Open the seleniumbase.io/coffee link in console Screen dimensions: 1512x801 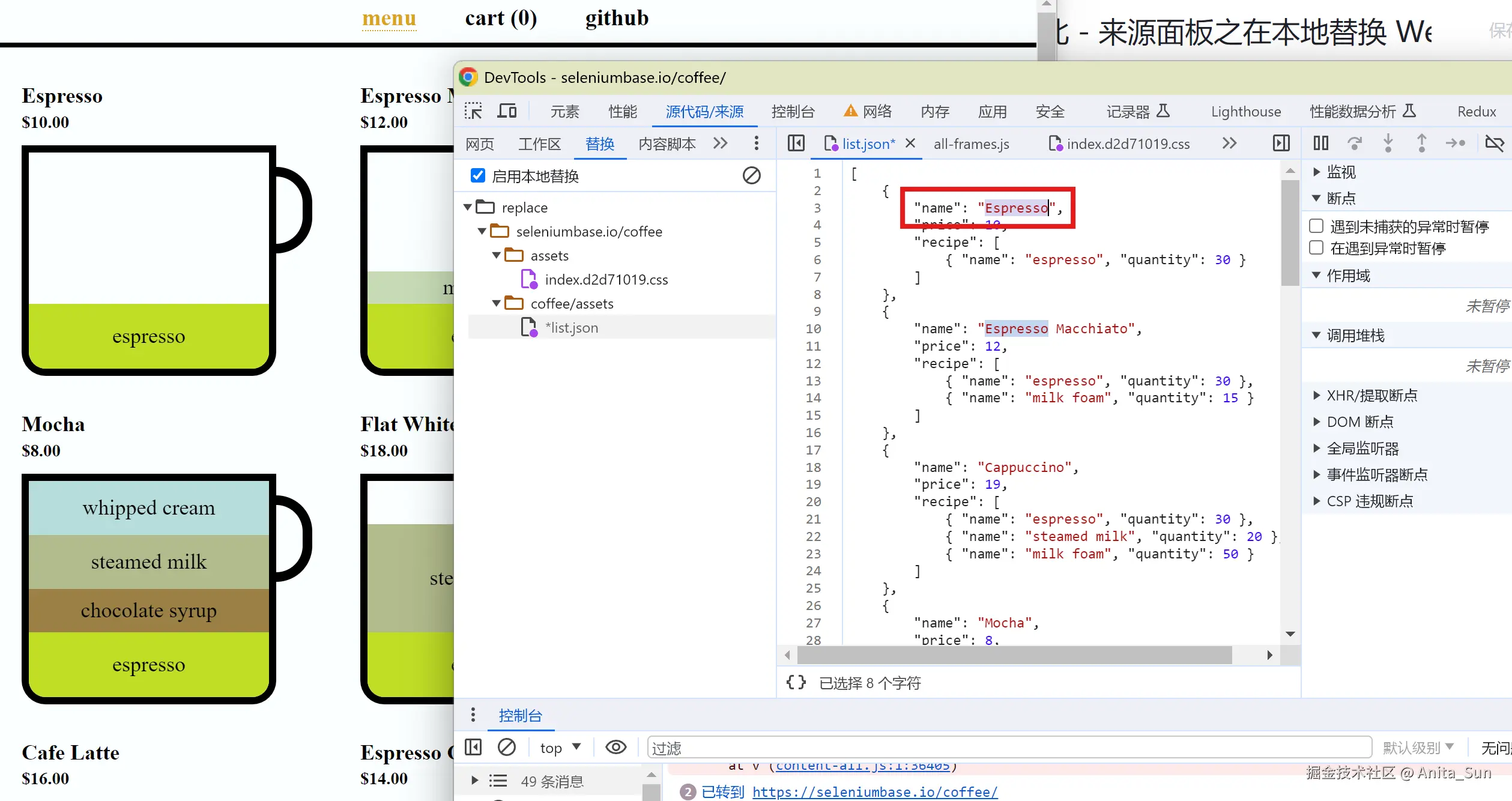coord(874,791)
